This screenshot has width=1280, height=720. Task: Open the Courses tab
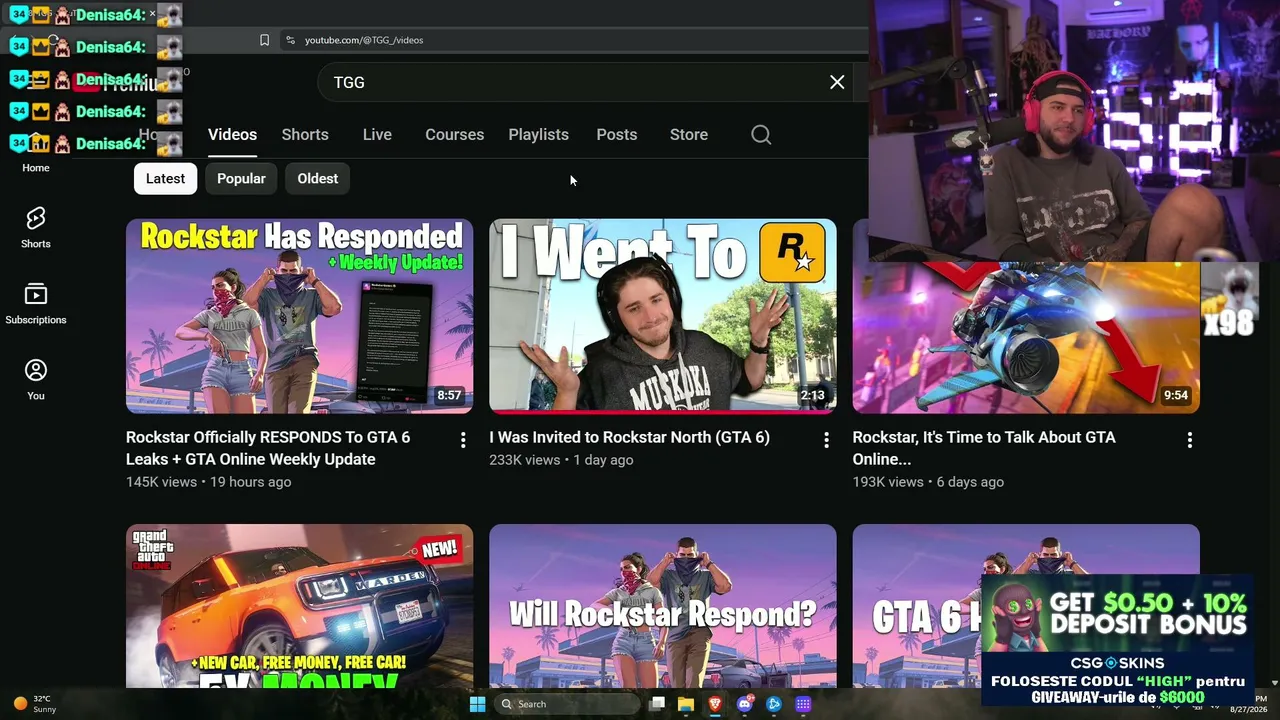click(454, 135)
